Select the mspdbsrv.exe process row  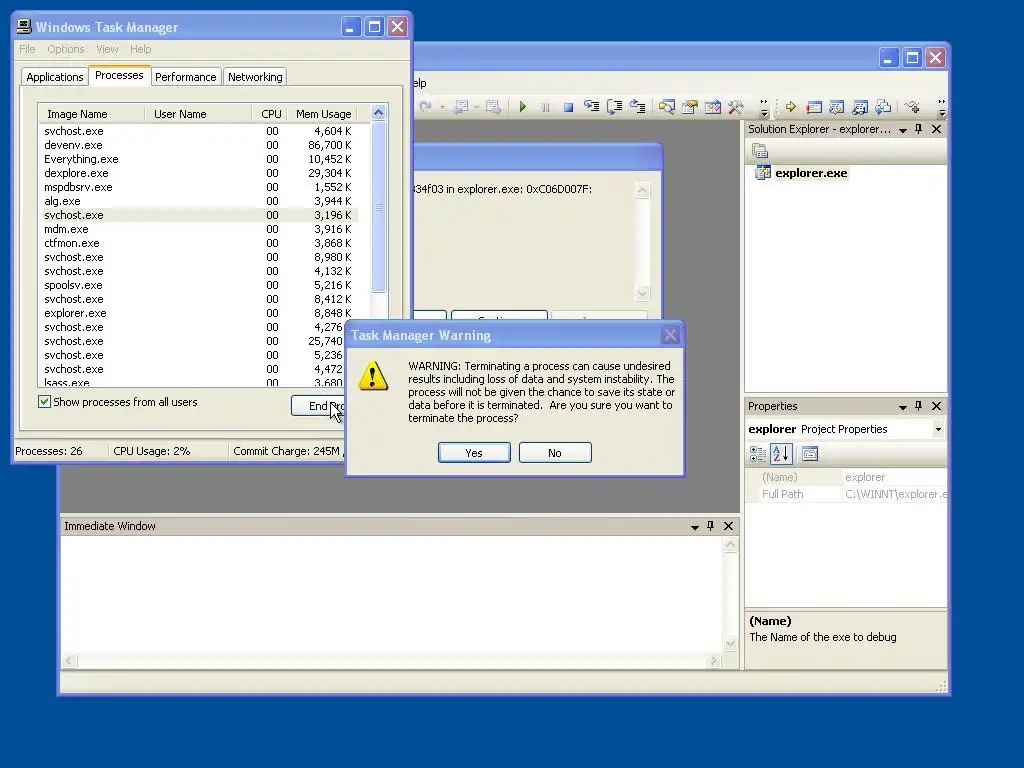199,187
